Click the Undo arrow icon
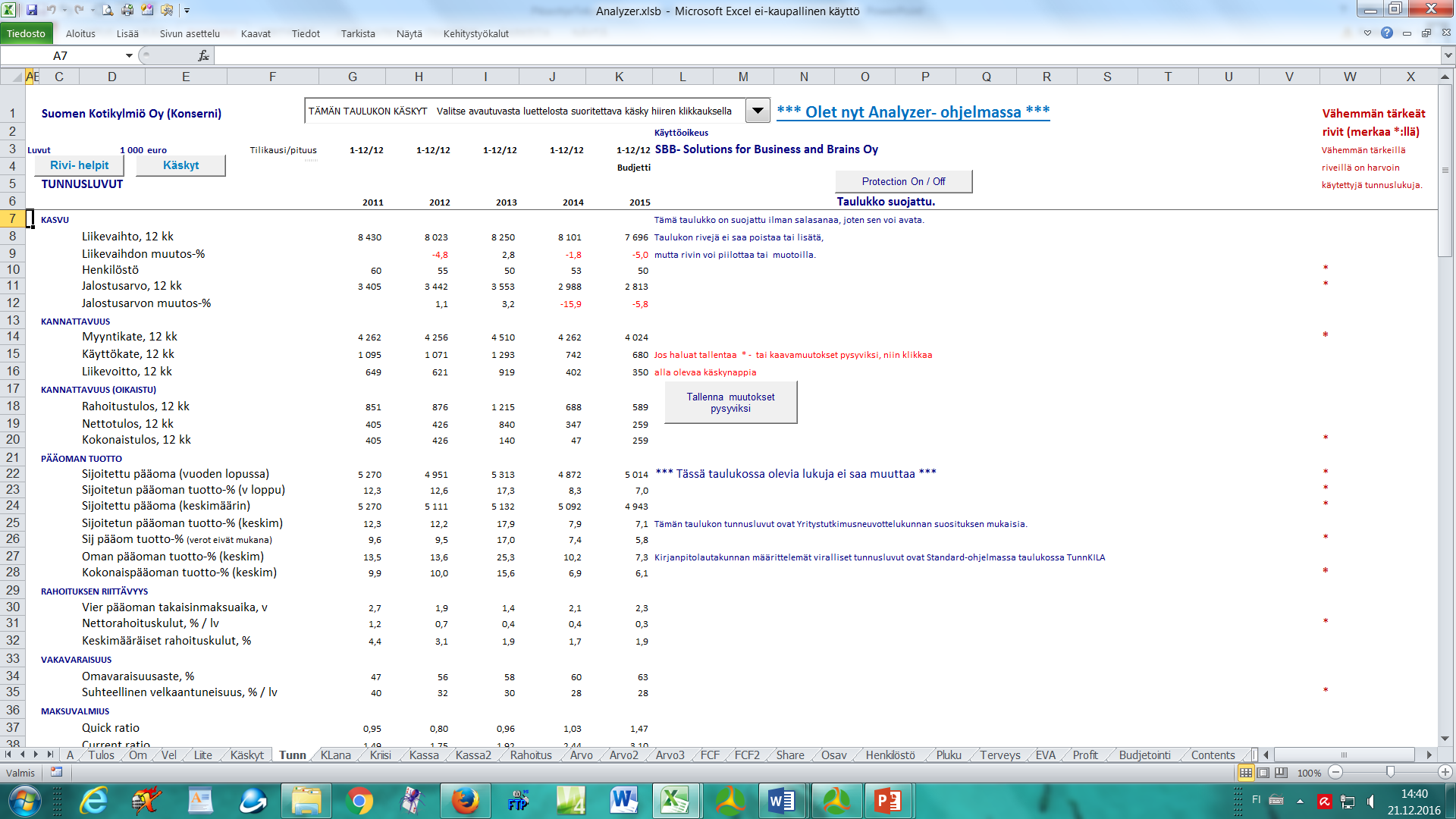The height and width of the screenshot is (819, 1456). click(51, 10)
